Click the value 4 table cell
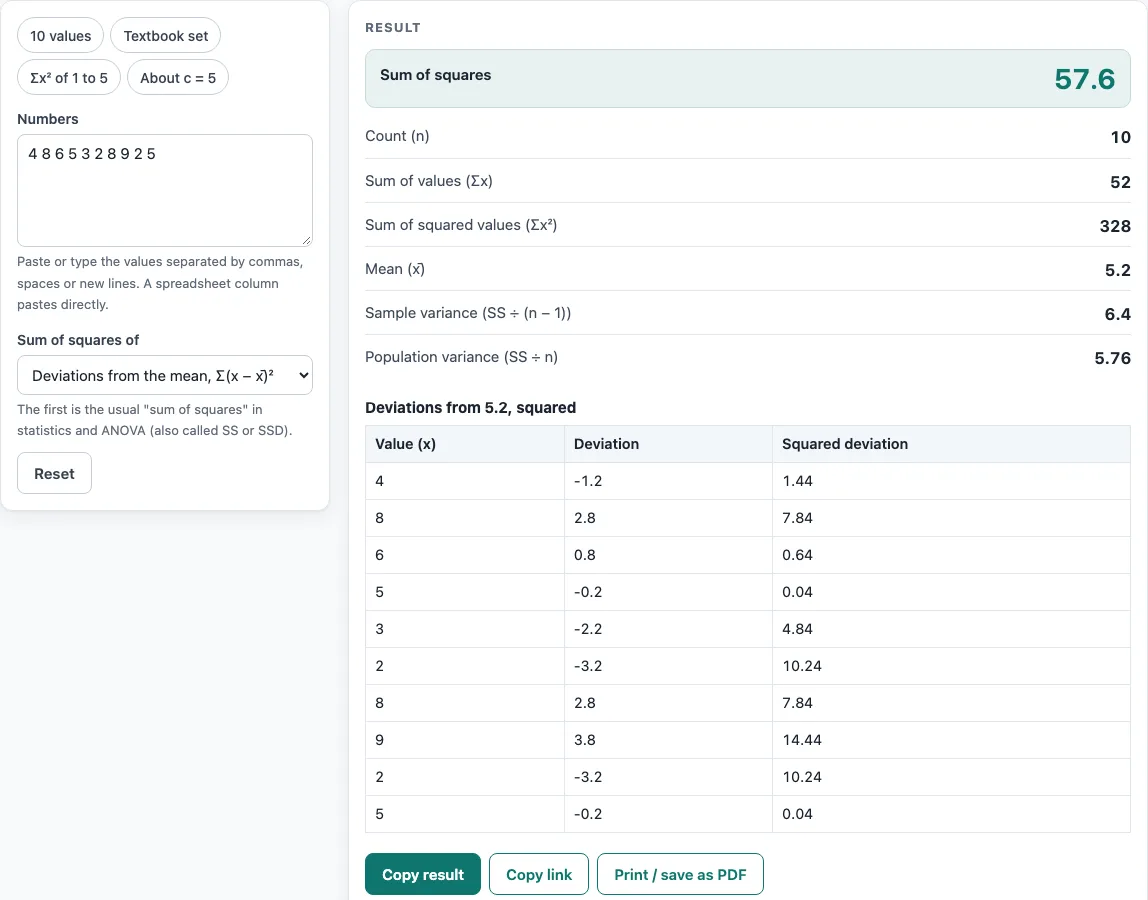The width and height of the screenshot is (1148, 900). [x=465, y=481]
